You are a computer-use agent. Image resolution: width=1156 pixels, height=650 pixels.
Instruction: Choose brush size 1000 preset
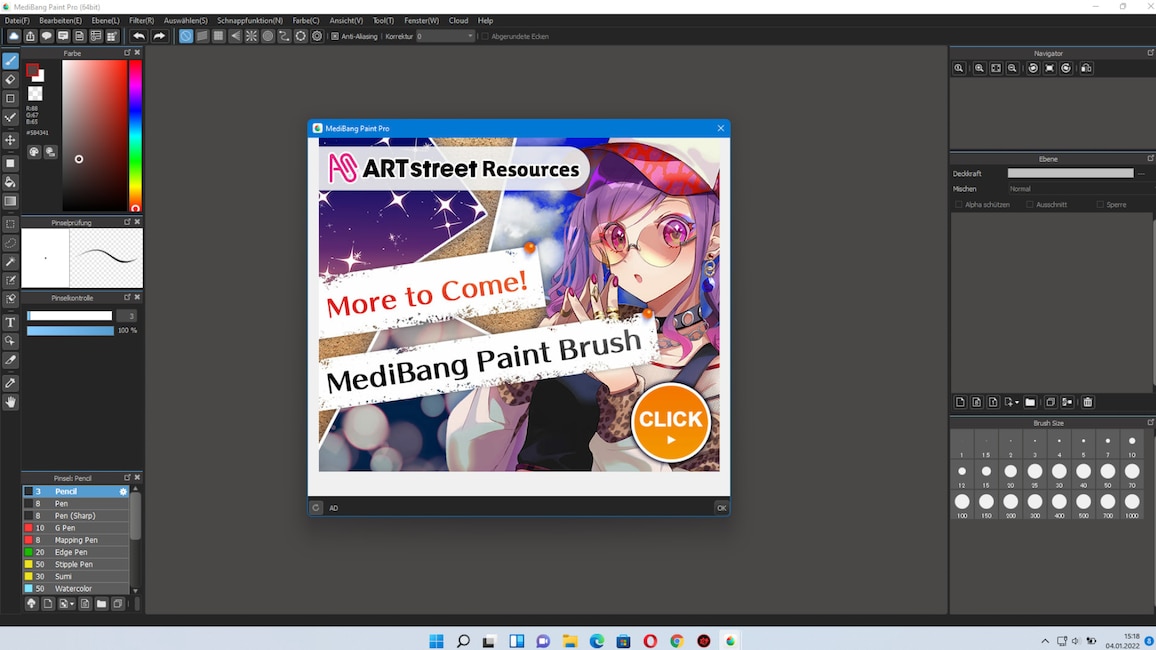coord(1132,502)
